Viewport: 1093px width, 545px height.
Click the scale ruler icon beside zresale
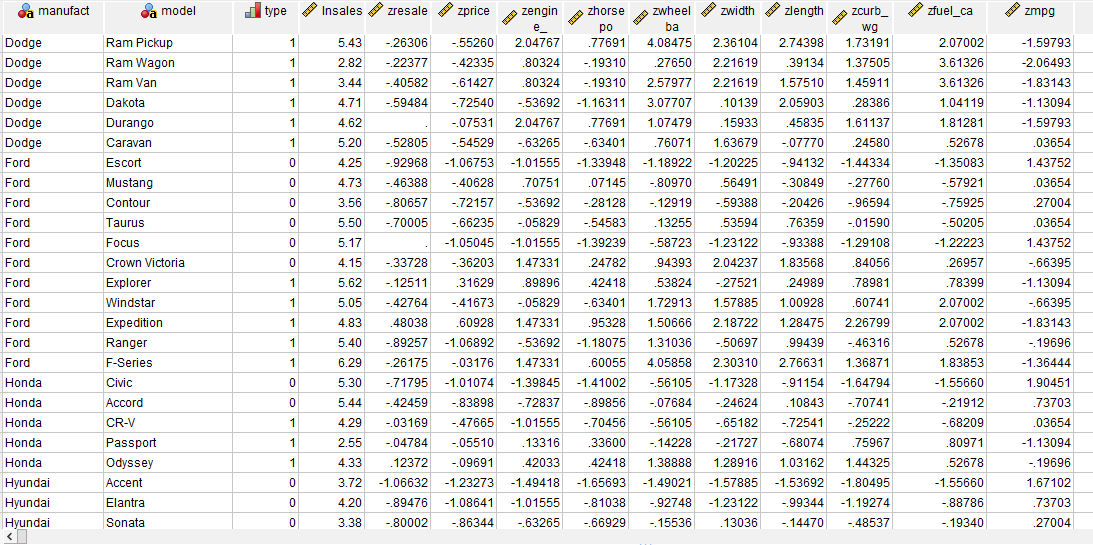[376, 11]
